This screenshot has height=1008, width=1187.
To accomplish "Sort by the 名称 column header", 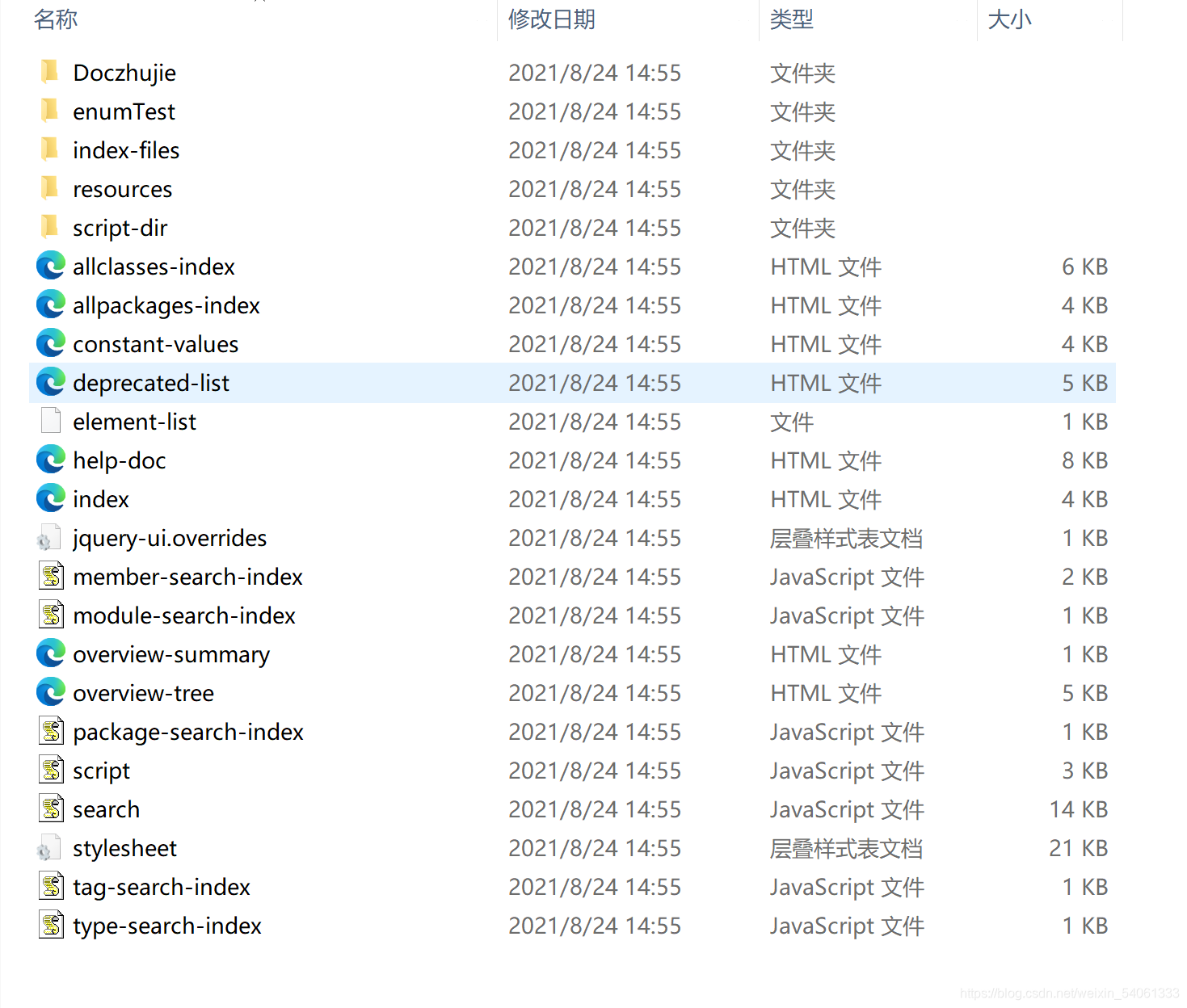I will pyautogui.click(x=56, y=19).
